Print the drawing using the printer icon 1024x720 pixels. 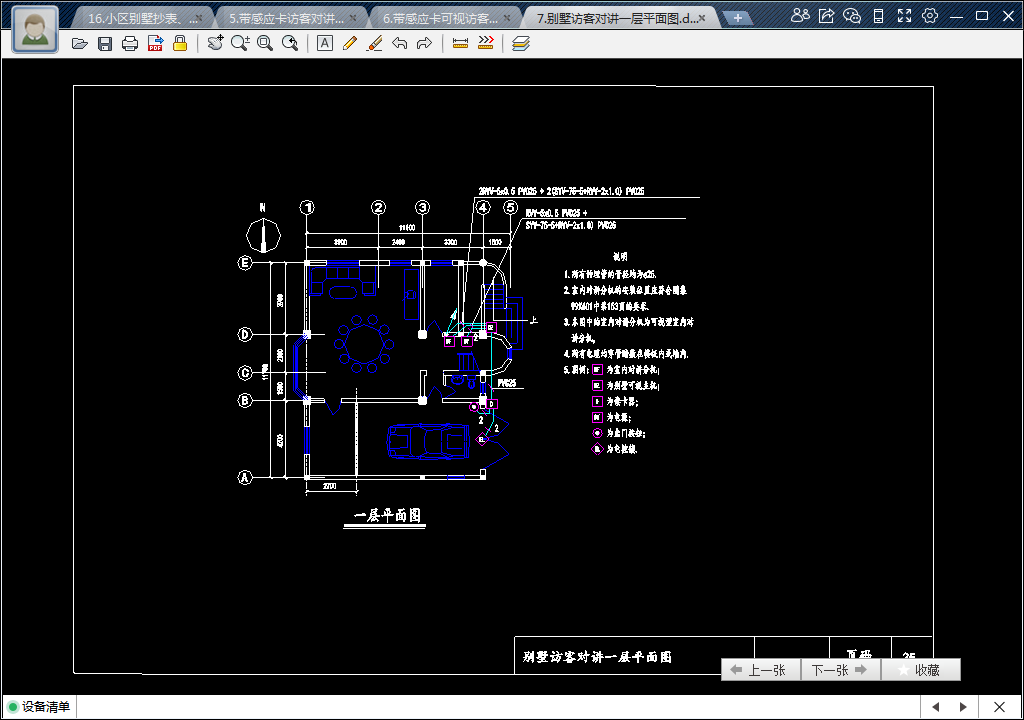coord(130,43)
